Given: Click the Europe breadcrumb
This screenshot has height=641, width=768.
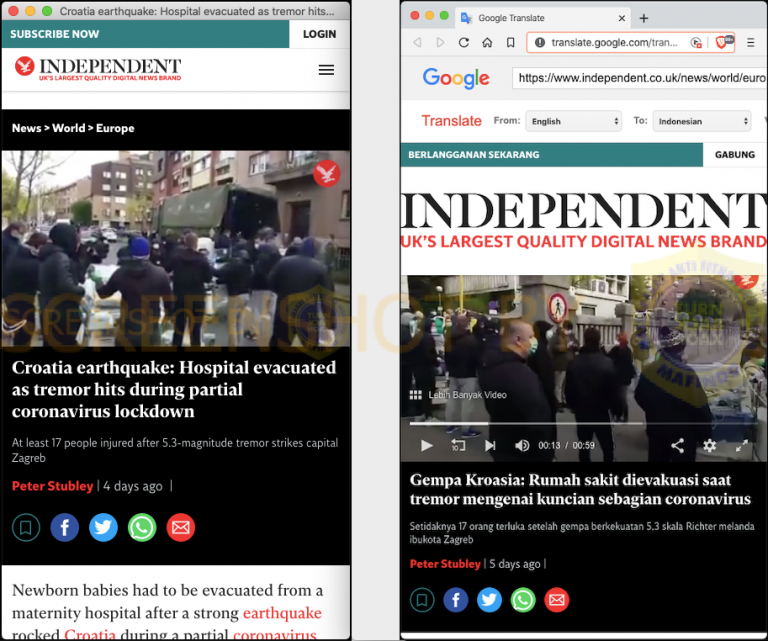Looking at the screenshot, I should click(x=115, y=128).
